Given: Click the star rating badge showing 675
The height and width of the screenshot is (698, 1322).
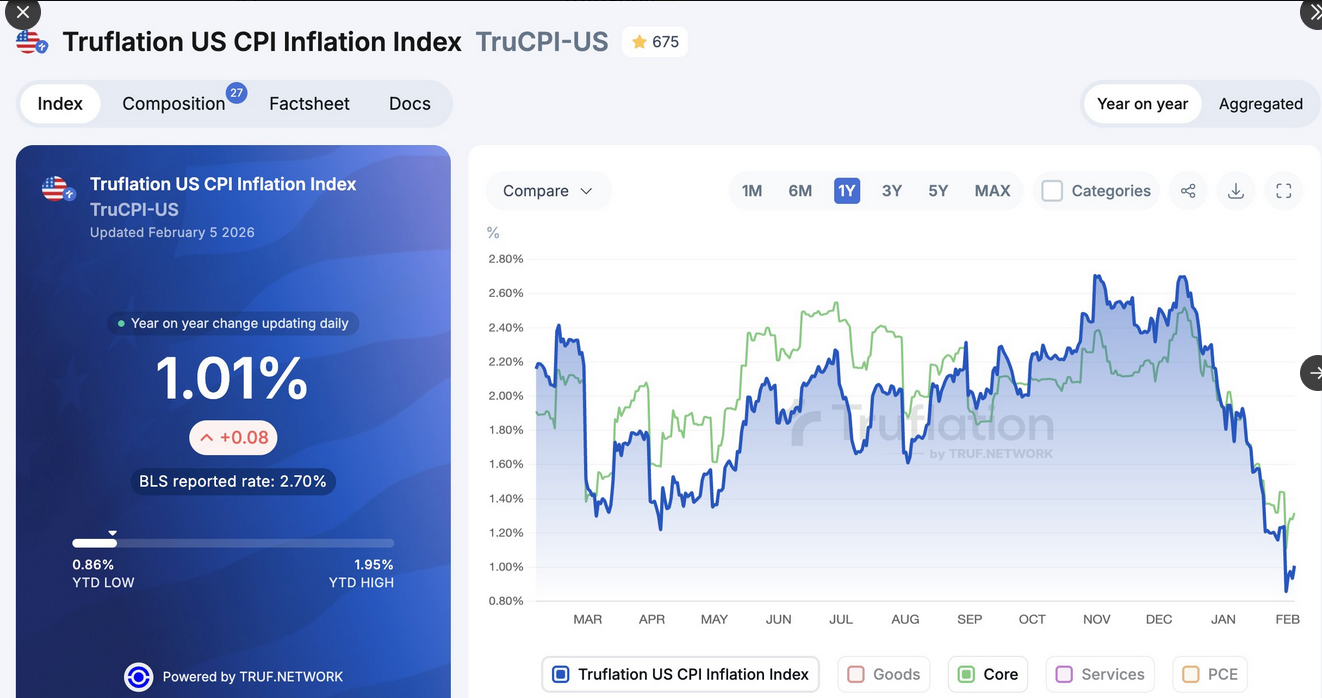Looking at the screenshot, I should 655,42.
